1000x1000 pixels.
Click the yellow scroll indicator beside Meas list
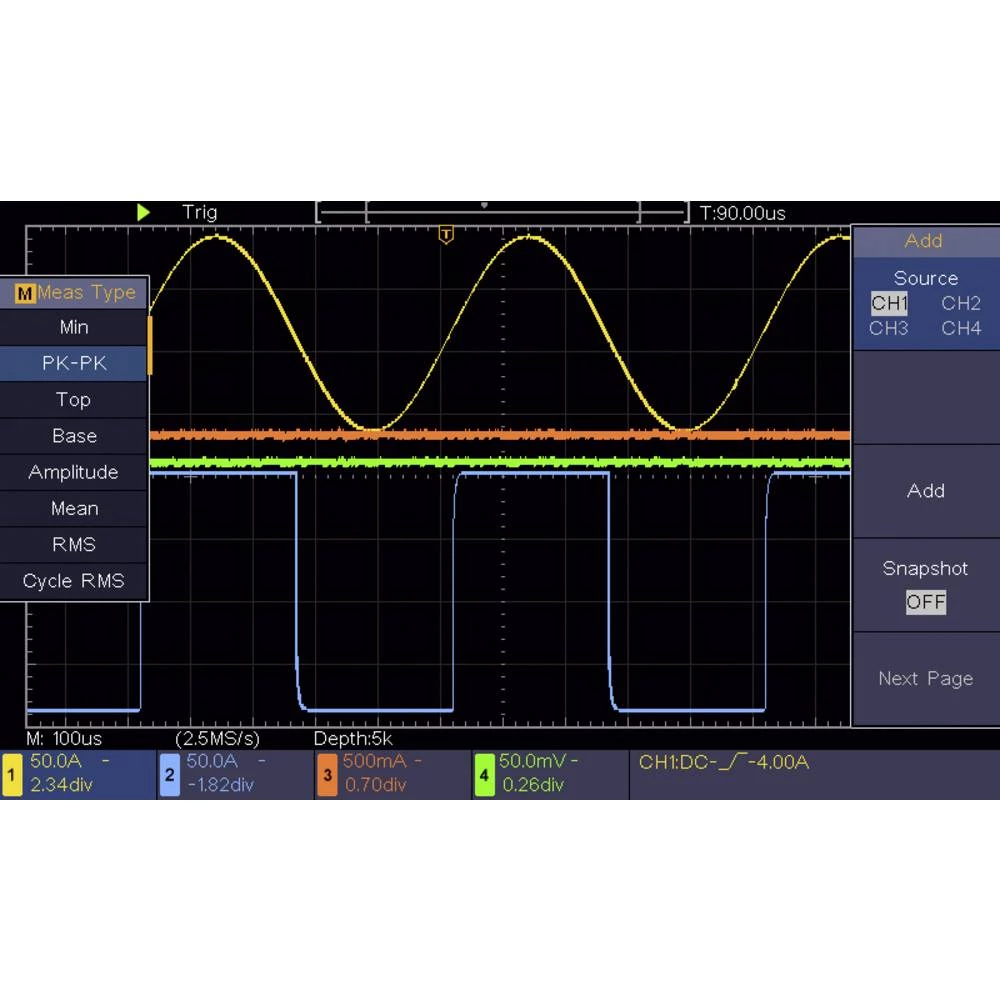coord(150,345)
